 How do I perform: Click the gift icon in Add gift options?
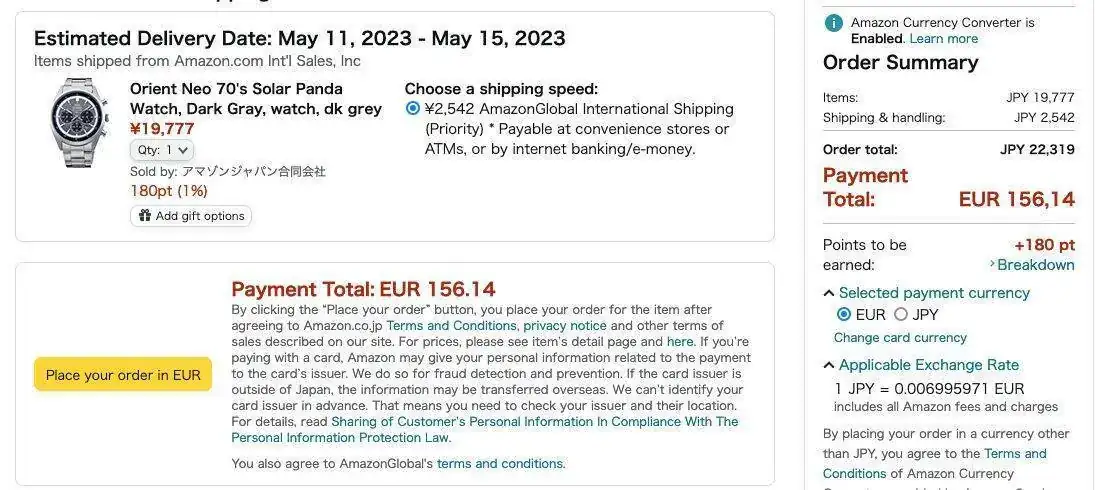click(145, 216)
